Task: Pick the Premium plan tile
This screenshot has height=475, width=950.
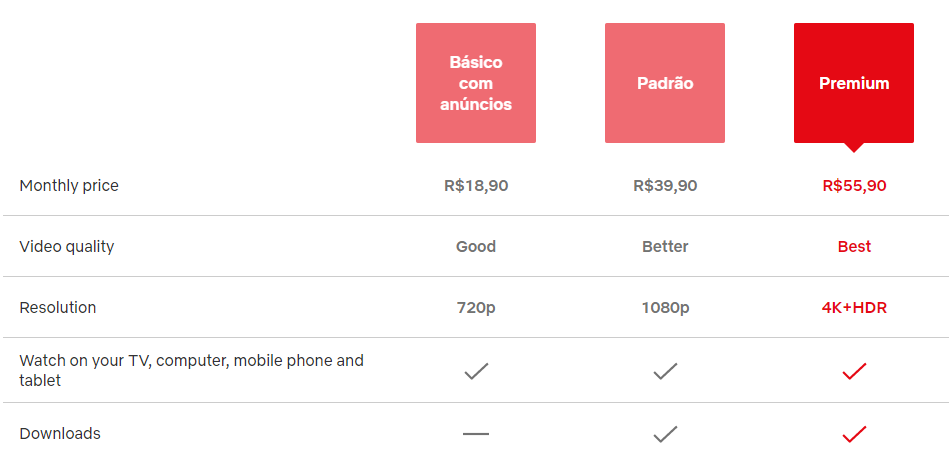Action: tap(854, 83)
